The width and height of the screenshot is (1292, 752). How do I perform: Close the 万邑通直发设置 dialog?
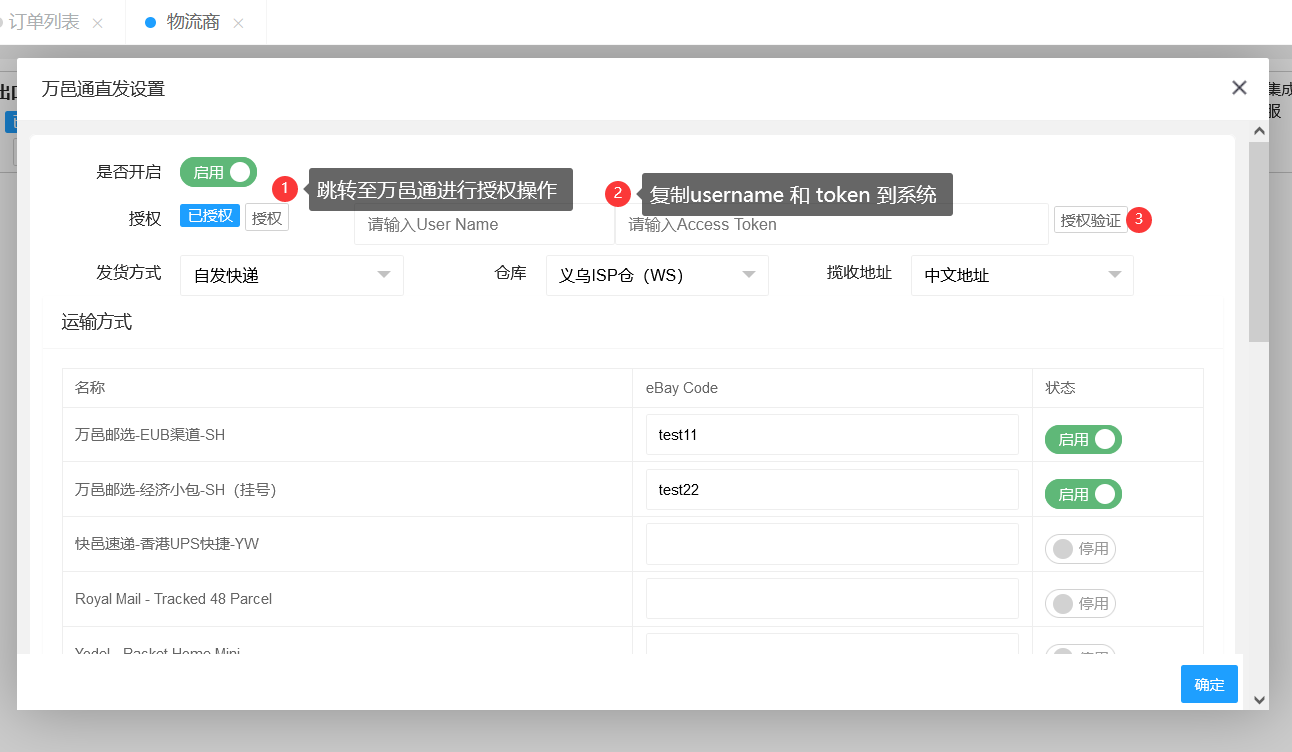pyautogui.click(x=1239, y=88)
